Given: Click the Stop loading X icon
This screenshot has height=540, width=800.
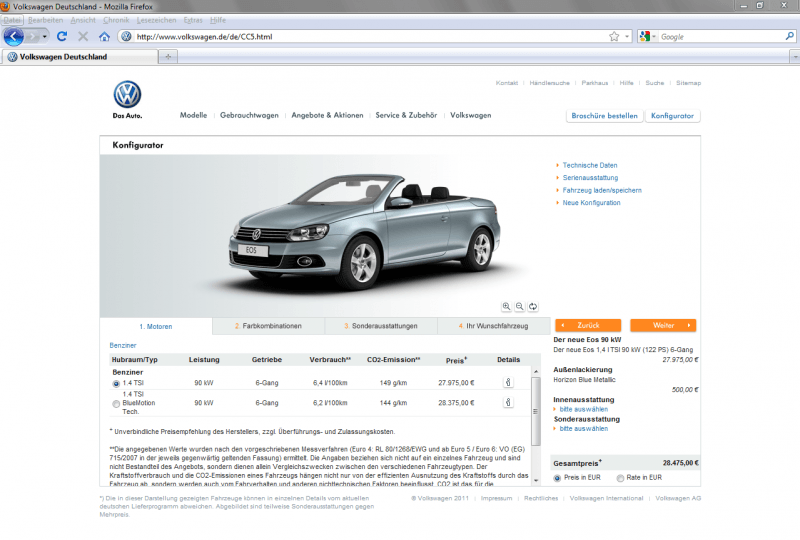Looking at the screenshot, I should click(x=83, y=36).
